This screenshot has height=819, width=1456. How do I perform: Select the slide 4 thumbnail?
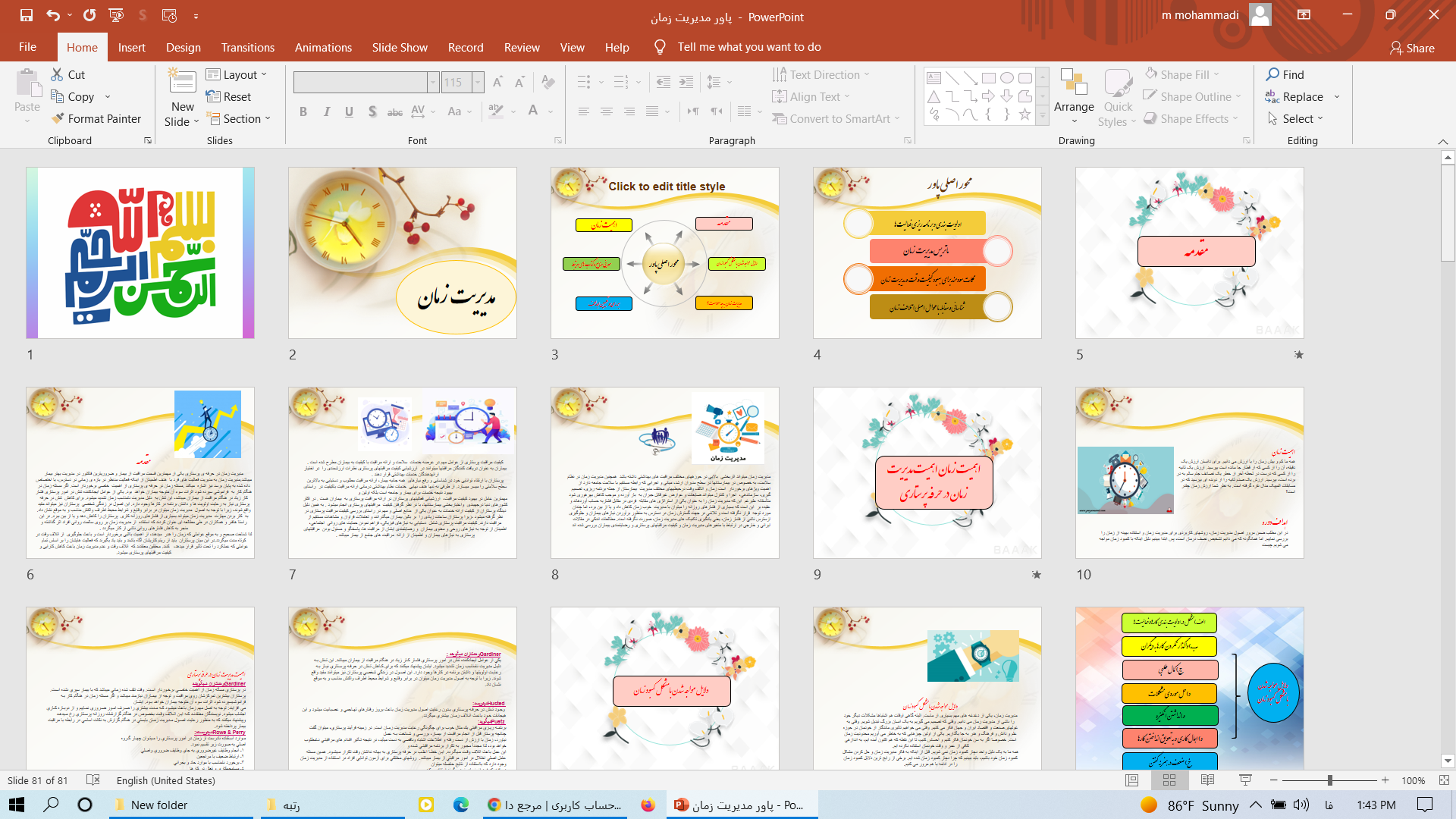[927, 253]
